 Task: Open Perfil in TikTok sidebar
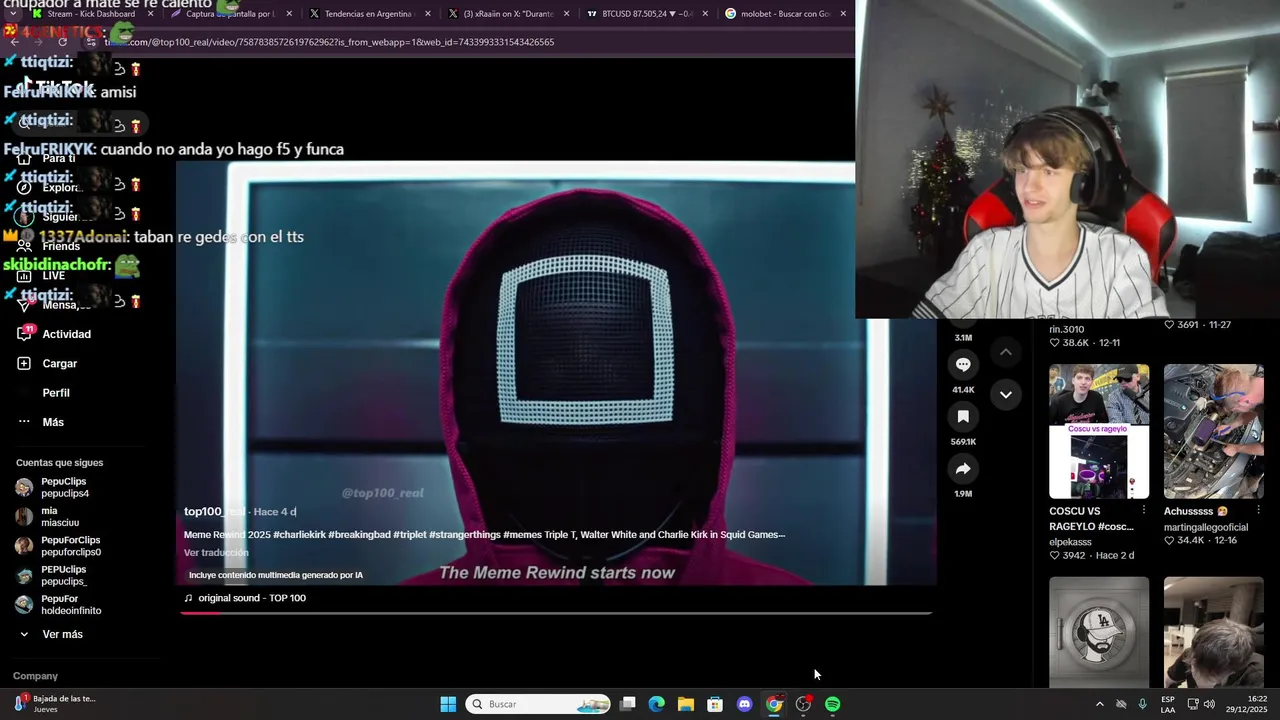pos(56,393)
